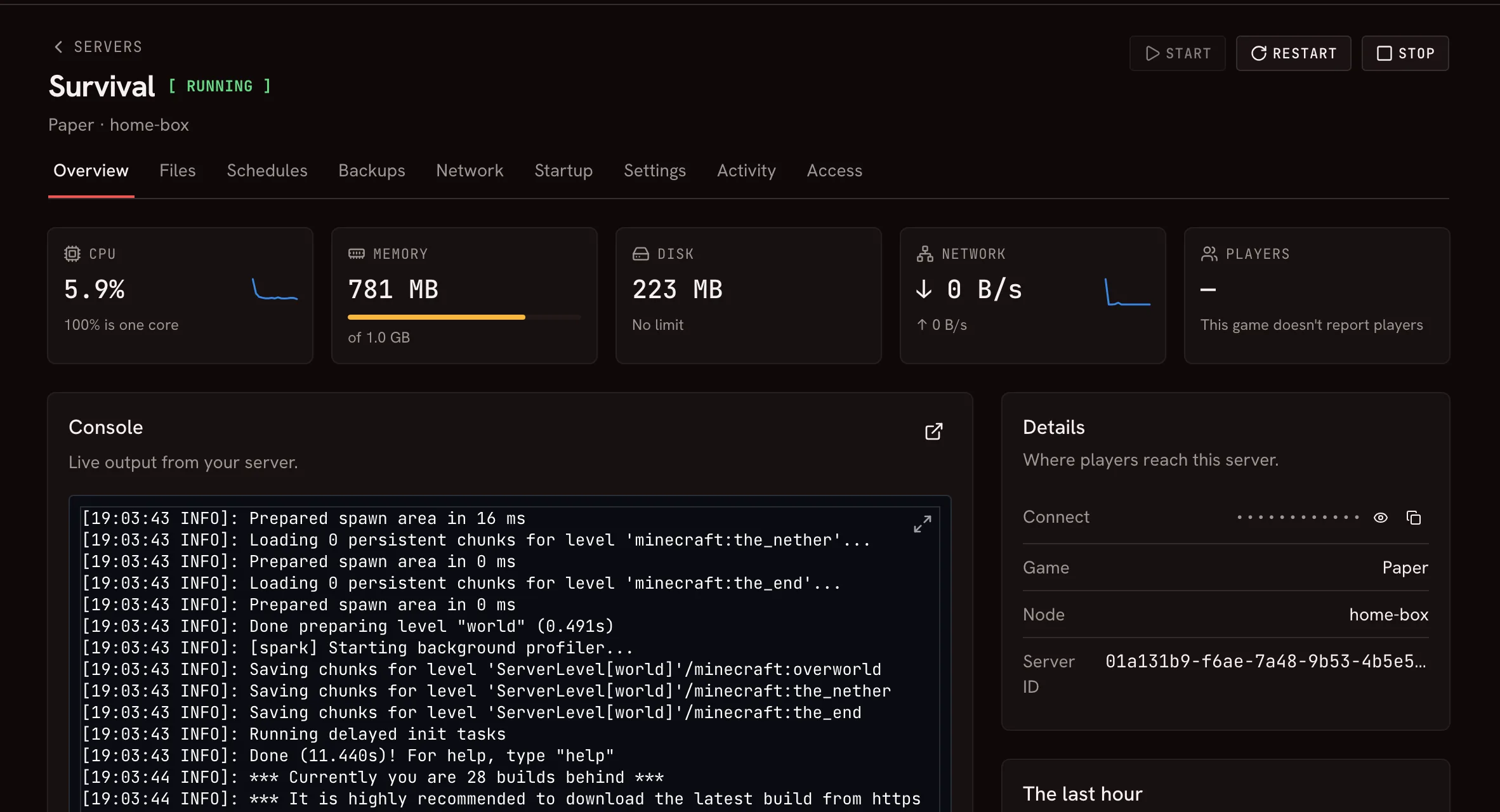1500x812 pixels.
Task: Click the '28 builds behind' console line
Action: [x=373, y=777]
